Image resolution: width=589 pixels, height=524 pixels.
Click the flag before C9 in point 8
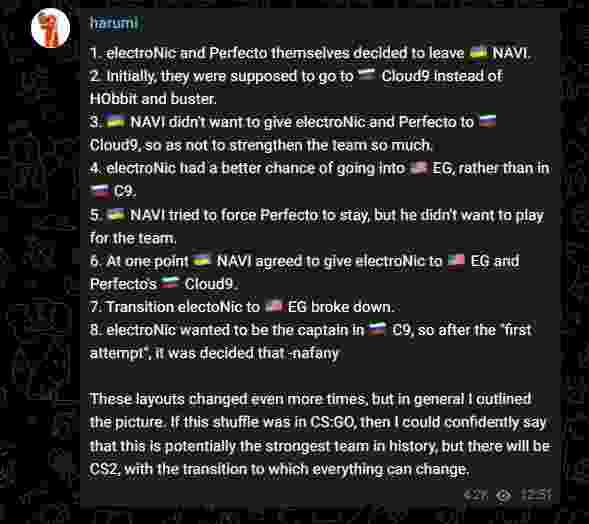[x=377, y=330]
